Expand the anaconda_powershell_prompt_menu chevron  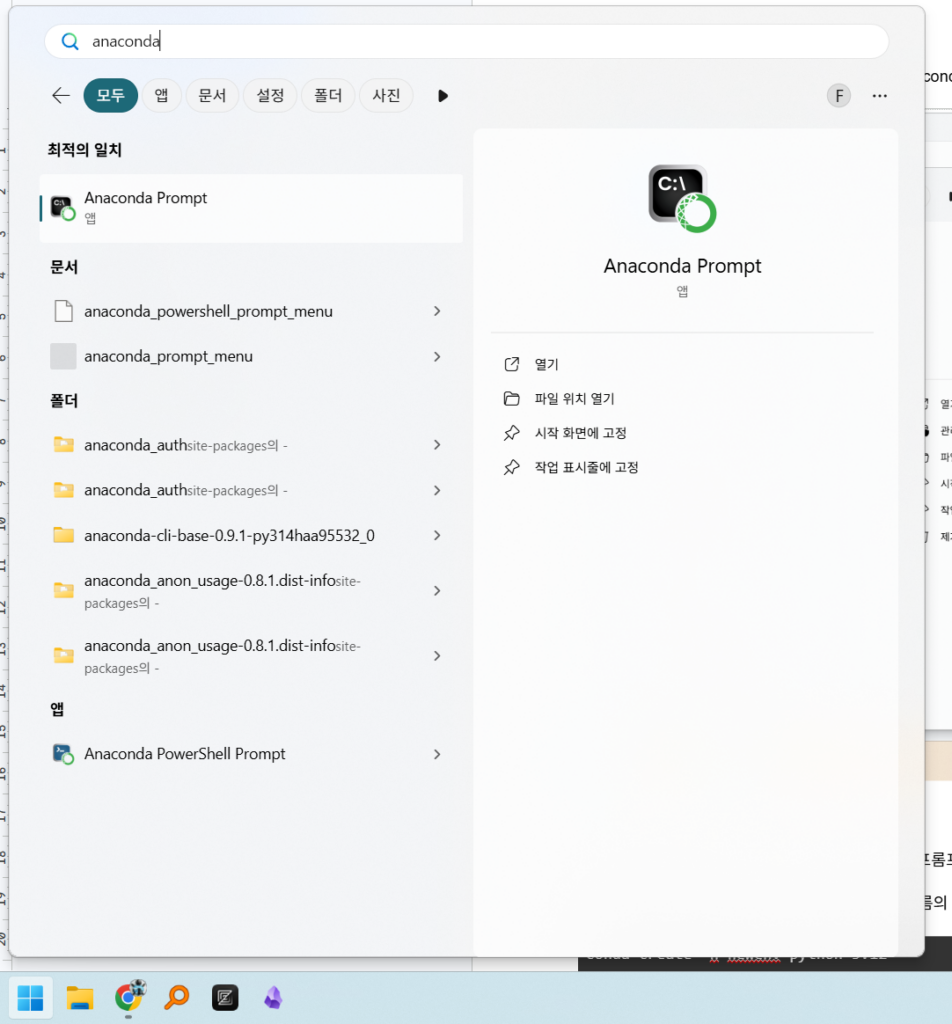[x=437, y=312]
